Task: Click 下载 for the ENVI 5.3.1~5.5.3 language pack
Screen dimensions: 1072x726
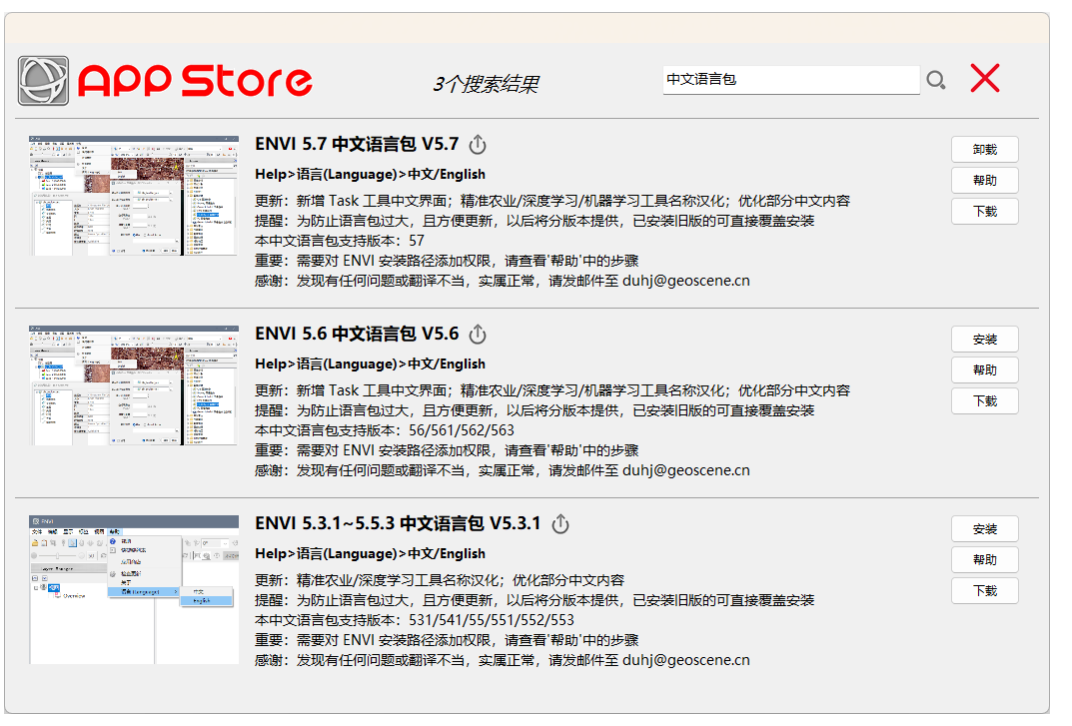Action: click(984, 591)
